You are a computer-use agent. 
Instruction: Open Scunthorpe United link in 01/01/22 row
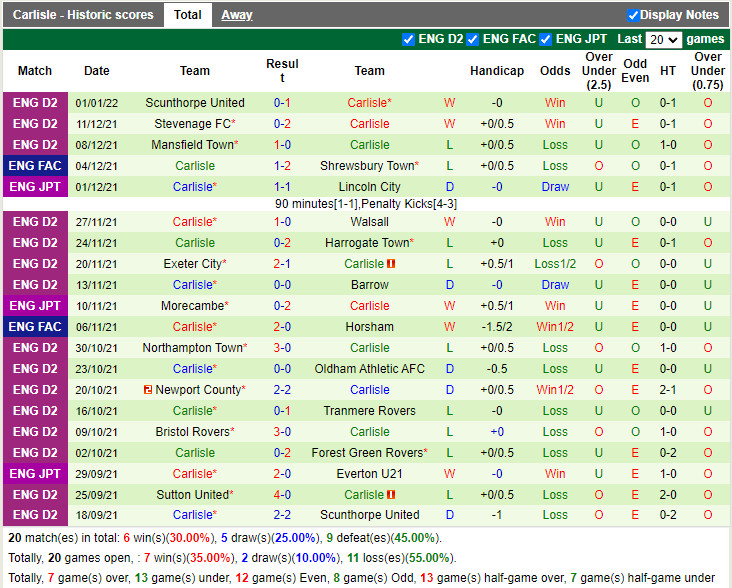pyautogui.click(x=195, y=103)
